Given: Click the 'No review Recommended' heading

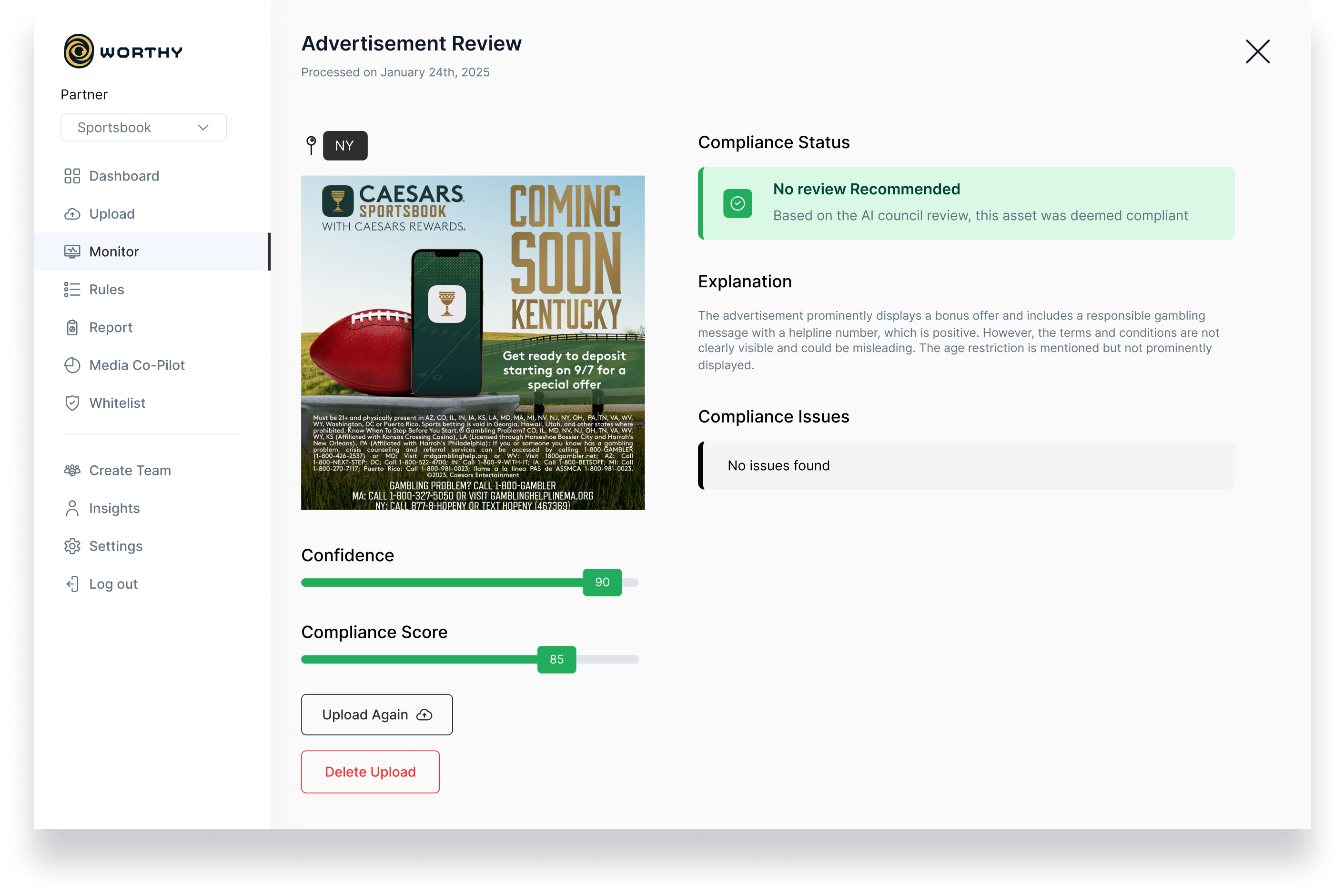Looking at the screenshot, I should tap(866, 189).
